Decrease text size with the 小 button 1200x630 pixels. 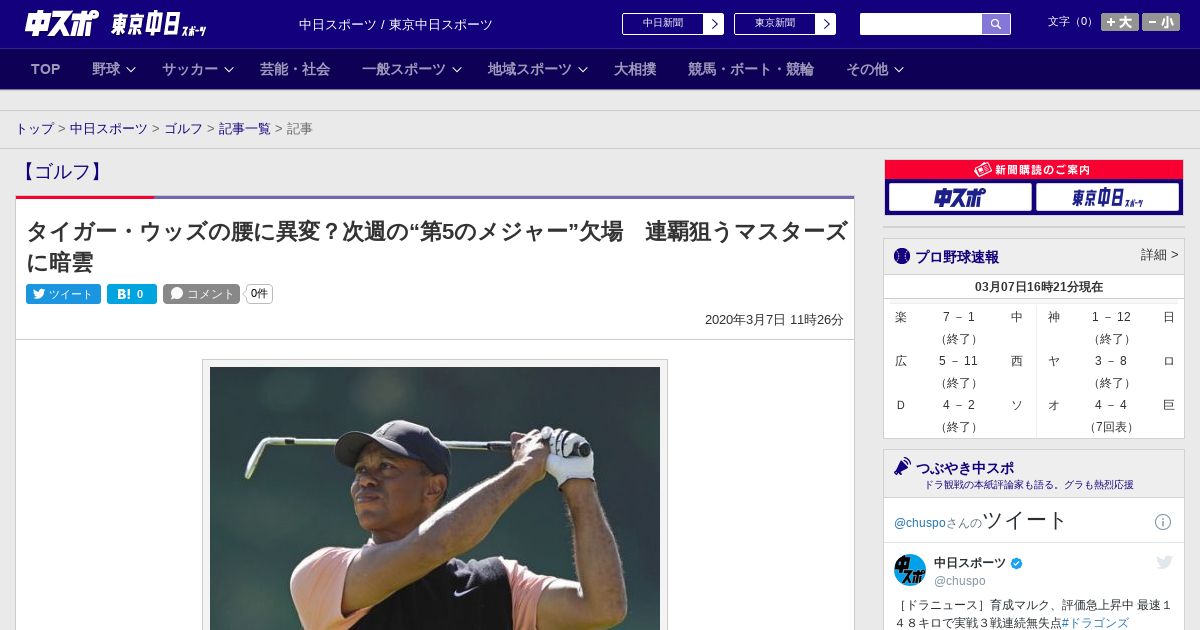coord(1161,22)
